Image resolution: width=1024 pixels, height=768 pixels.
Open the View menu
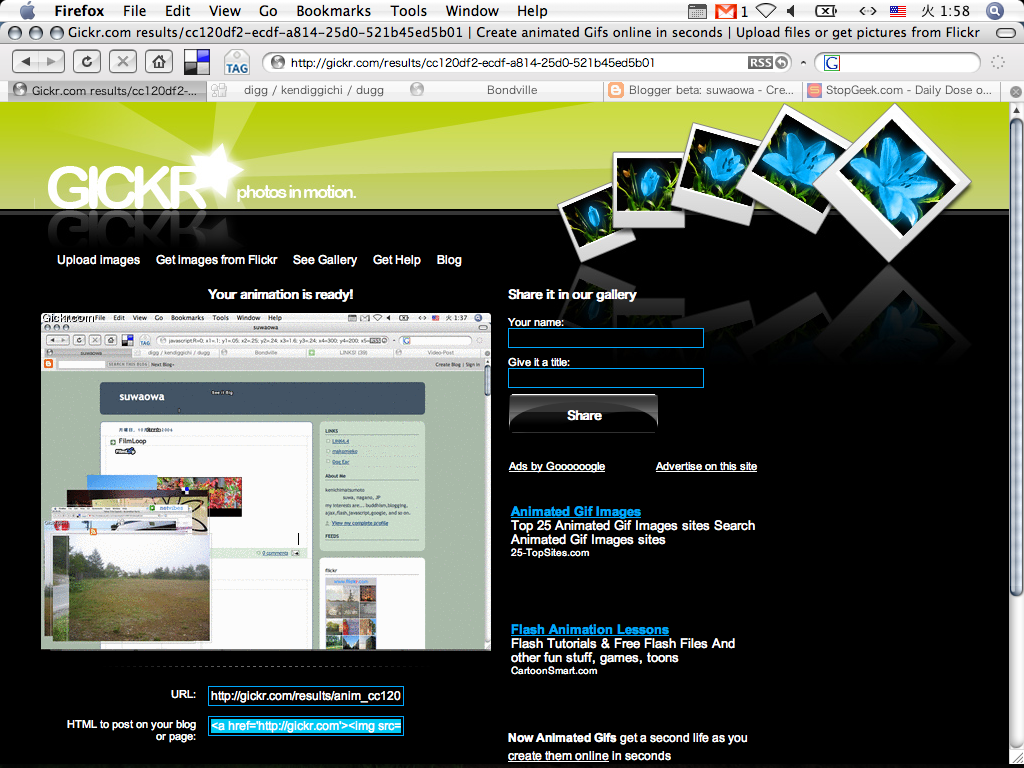(225, 11)
